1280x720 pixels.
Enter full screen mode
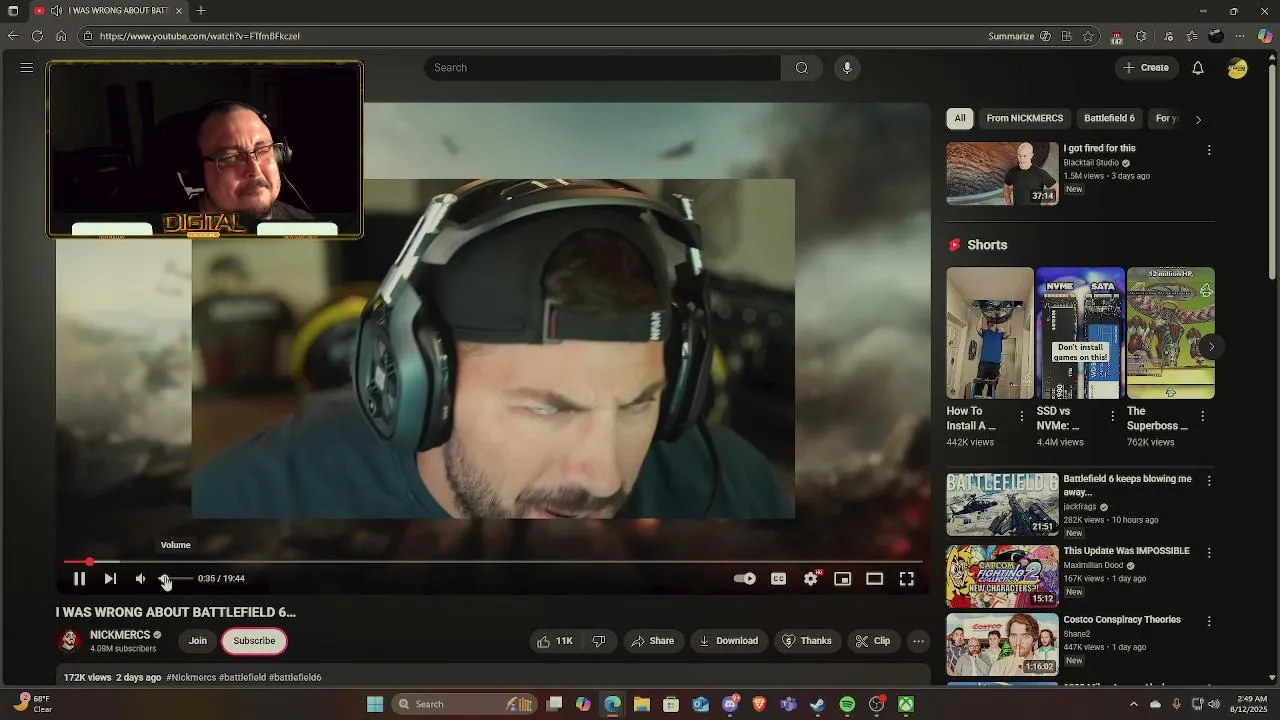[x=906, y=578]
